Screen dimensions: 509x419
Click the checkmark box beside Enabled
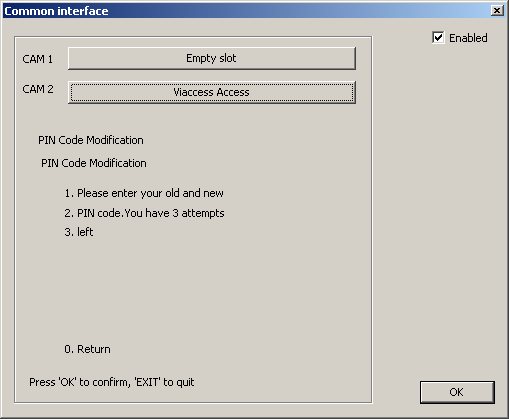(438, 38)
